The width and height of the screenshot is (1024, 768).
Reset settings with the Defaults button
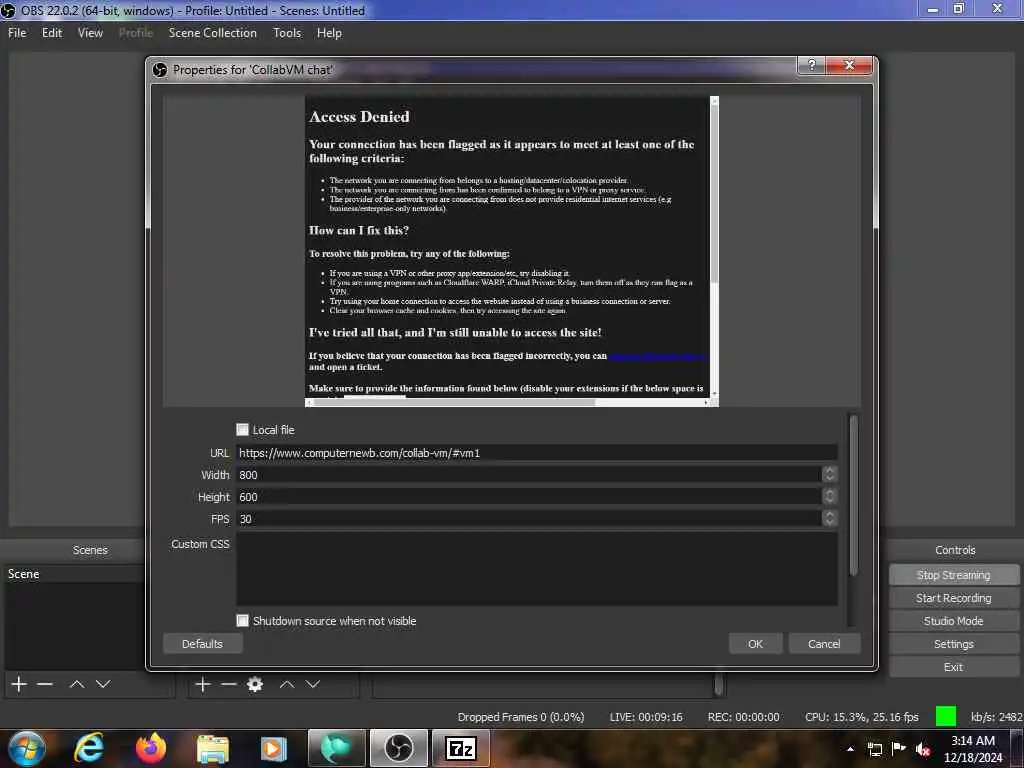[x=202, y=644]
